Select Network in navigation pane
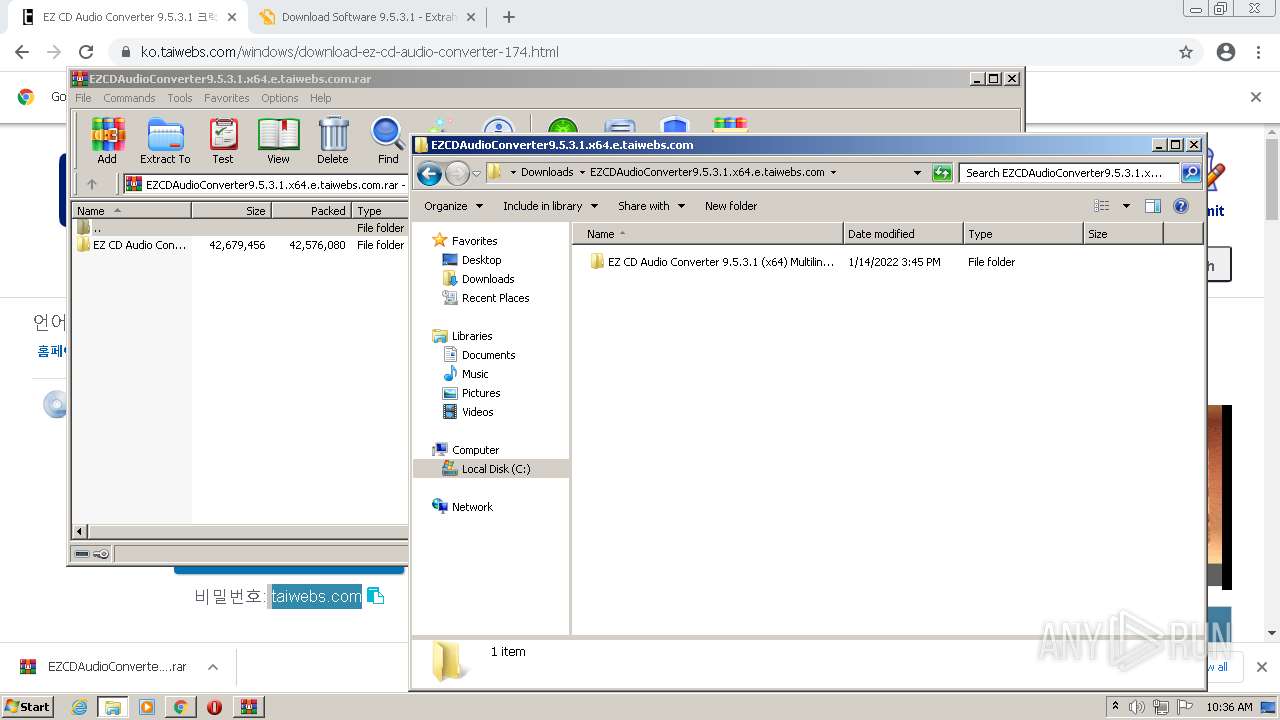The width and height of the screenshot is (1280, 720). pos(472,507)
